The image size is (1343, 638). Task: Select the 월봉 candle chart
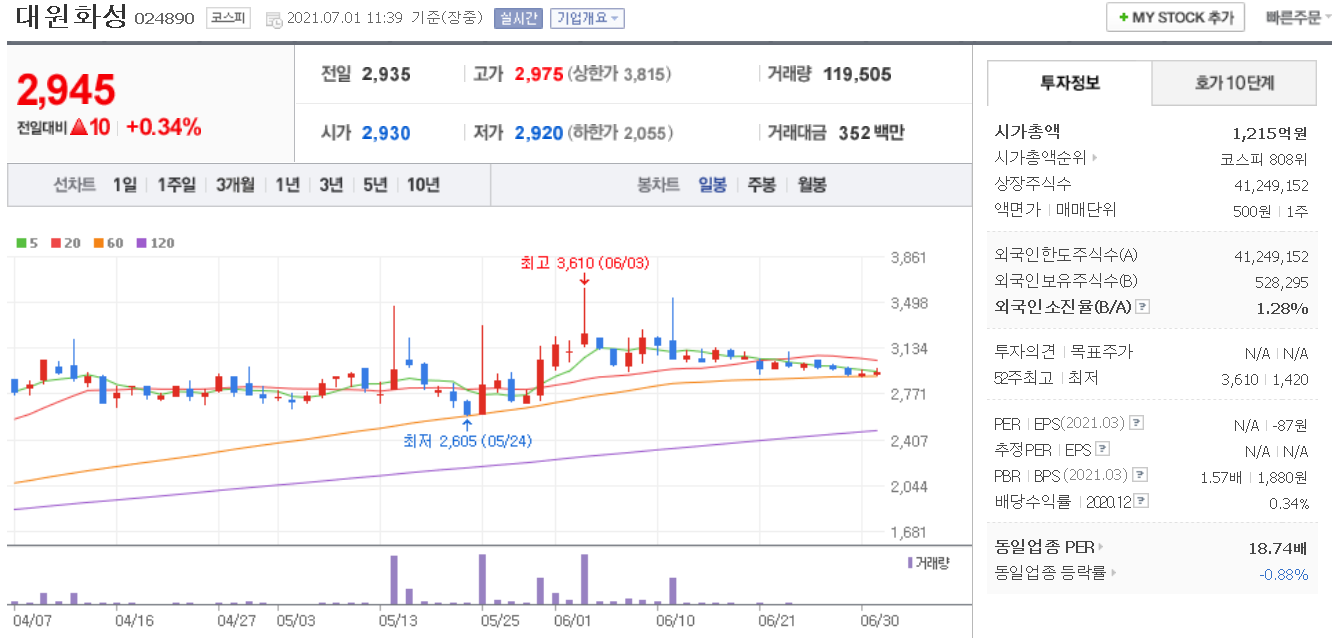[812, 185]
